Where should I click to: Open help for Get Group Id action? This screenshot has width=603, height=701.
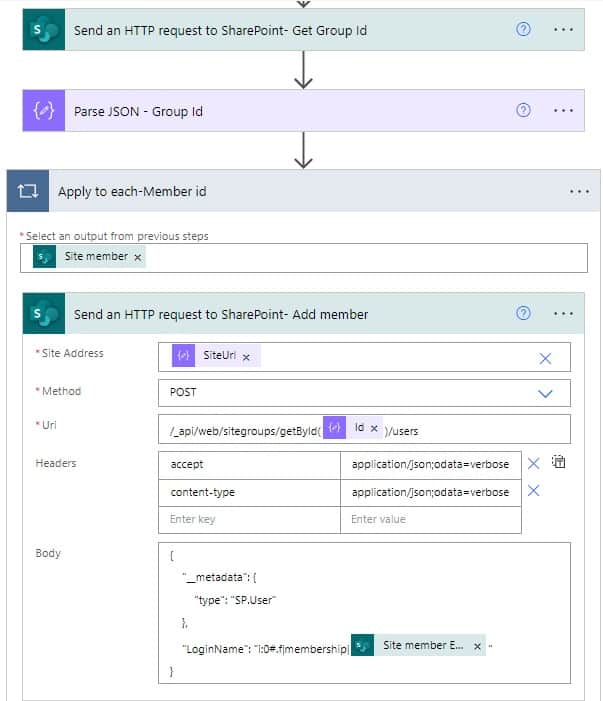523,30
